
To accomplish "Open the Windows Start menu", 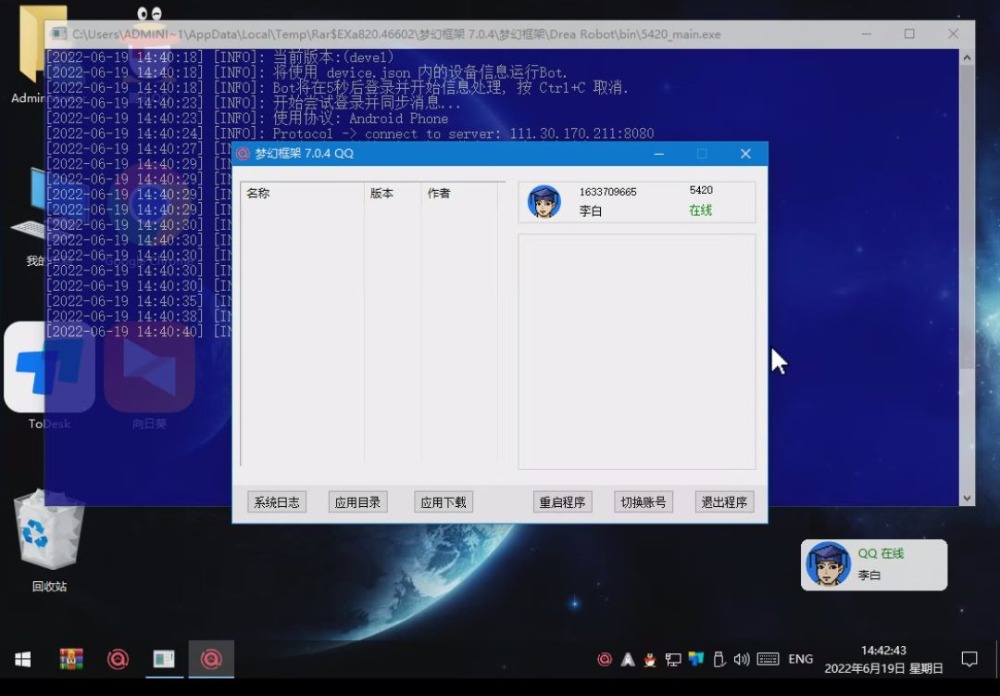I will tap(22, 659).
